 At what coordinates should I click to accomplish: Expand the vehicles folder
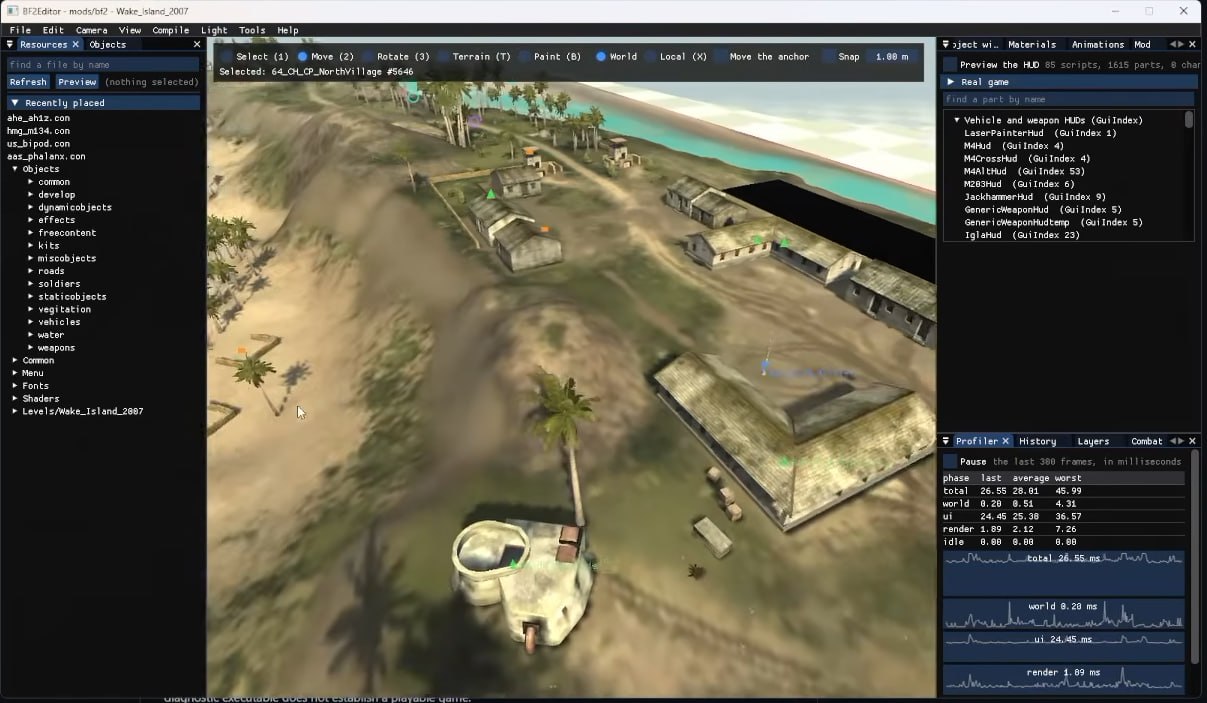pos(31,322)
